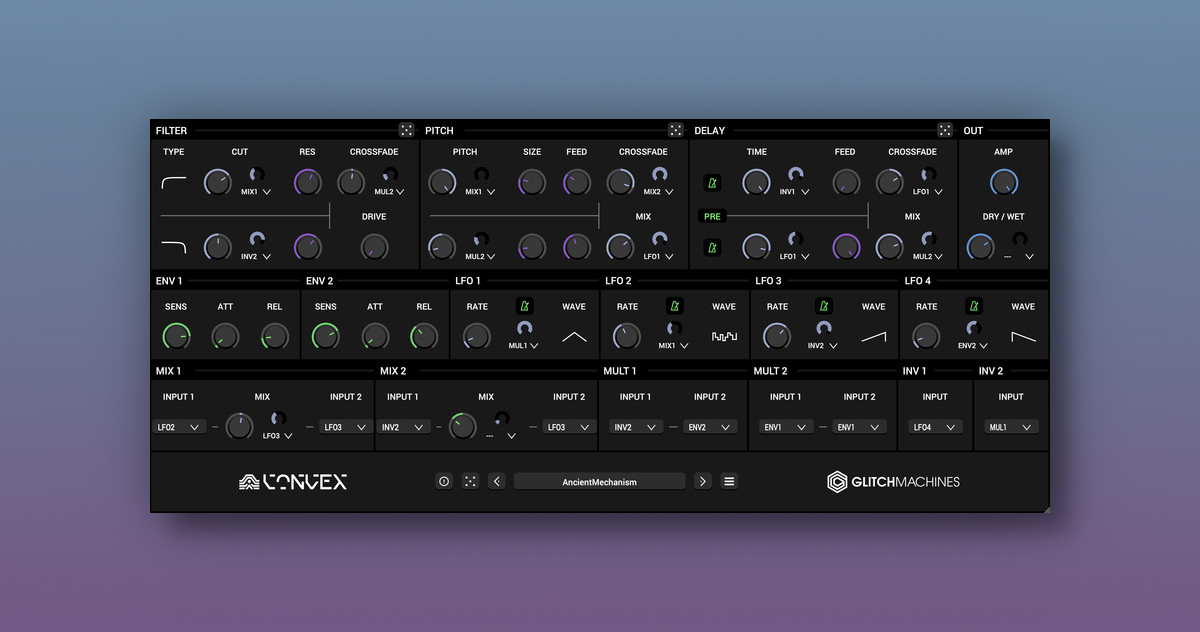
Task: Open the INV 1 INPUT LFO4 dropdown
Action: click(x=935, y=427)
